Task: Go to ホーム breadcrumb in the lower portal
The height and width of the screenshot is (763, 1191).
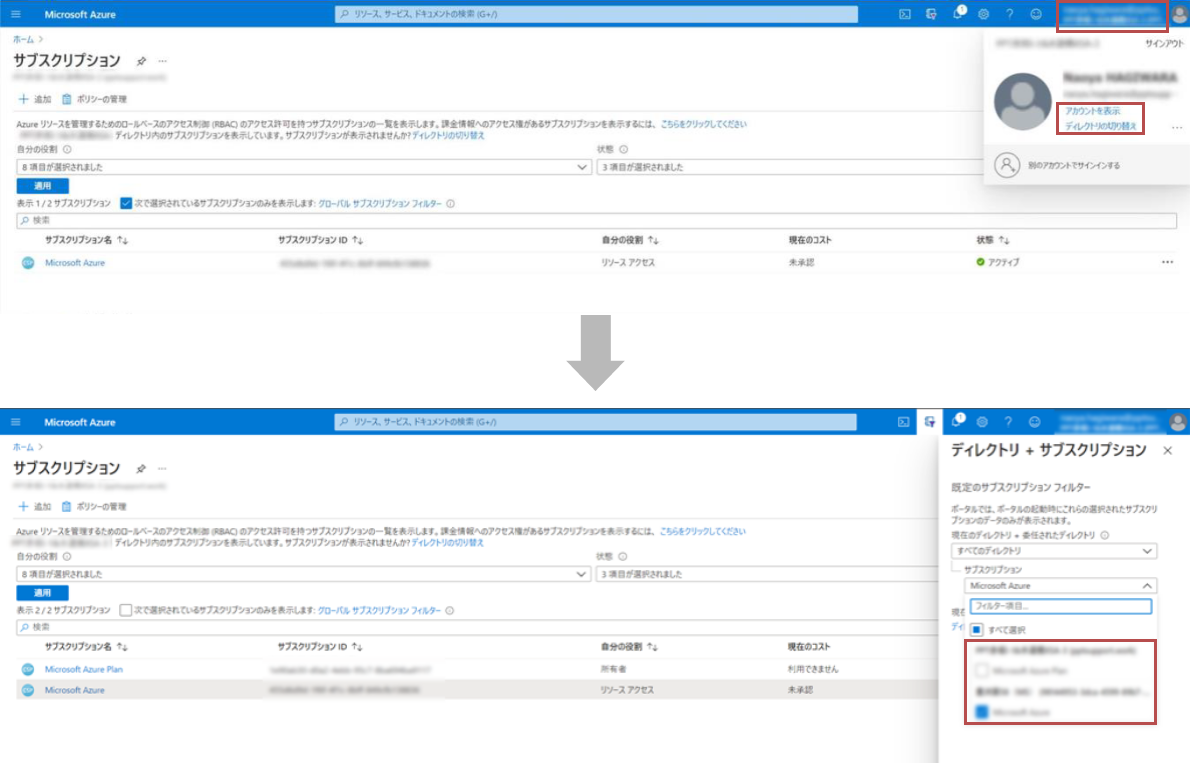Action: click(23, 447)
